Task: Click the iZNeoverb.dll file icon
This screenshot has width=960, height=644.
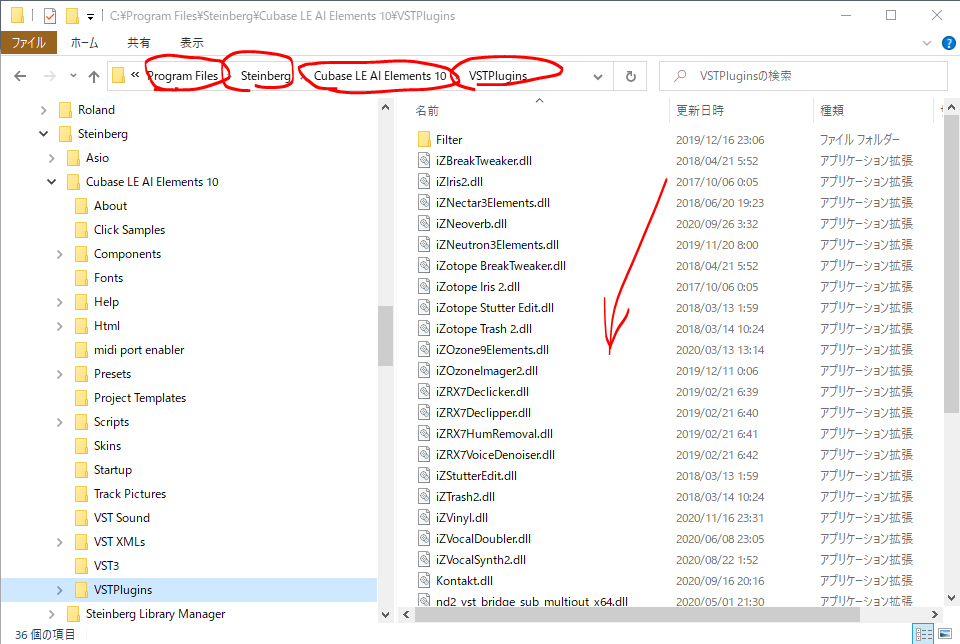Action: click(424, 223)
